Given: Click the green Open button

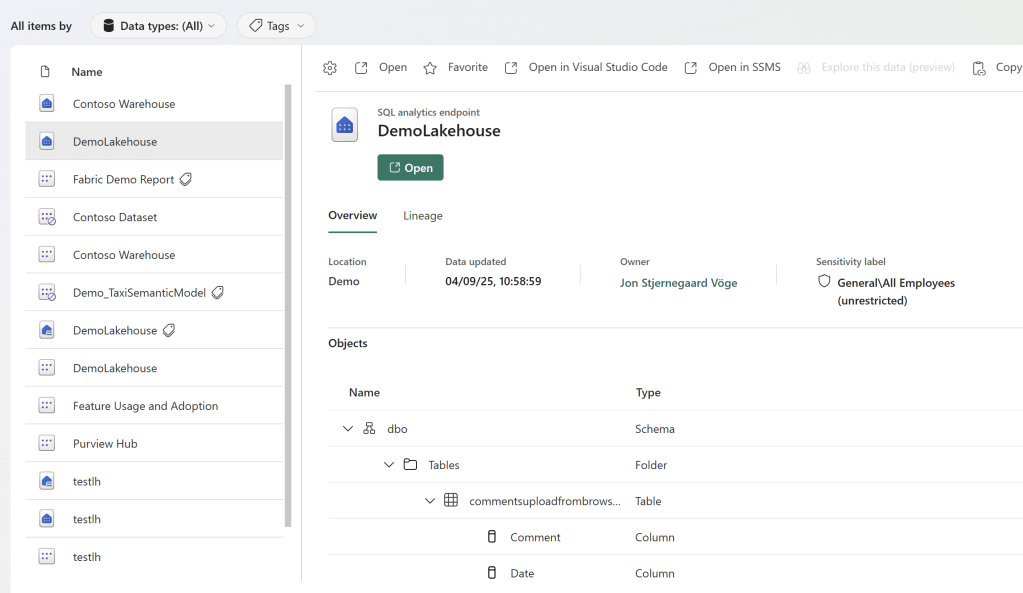Looking at the screenshot, I should tap(410, 167).
